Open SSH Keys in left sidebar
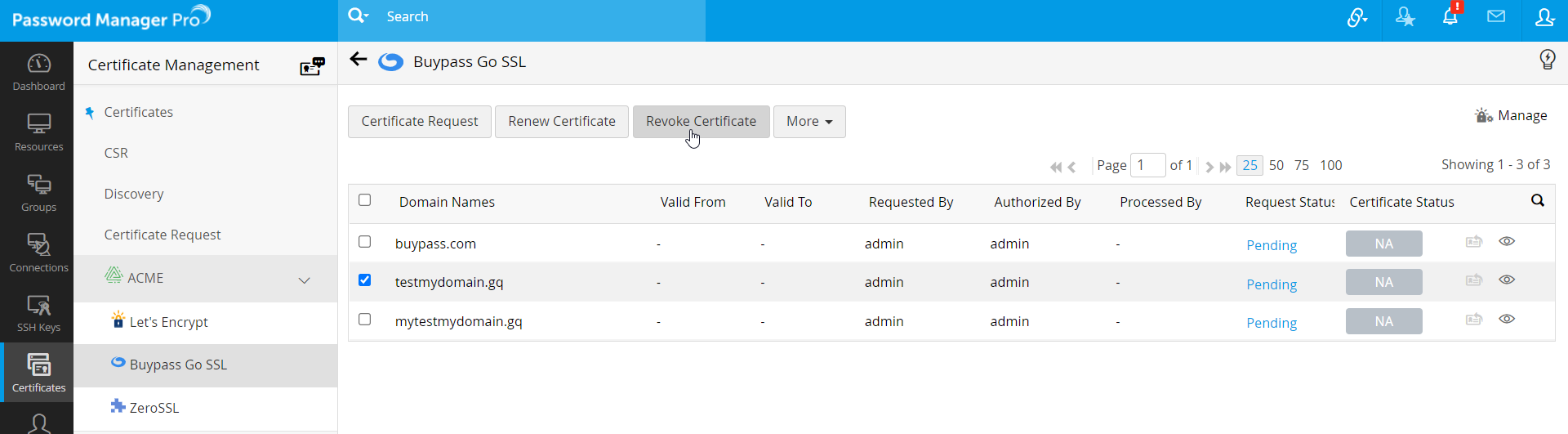 (x=38, y=314)
